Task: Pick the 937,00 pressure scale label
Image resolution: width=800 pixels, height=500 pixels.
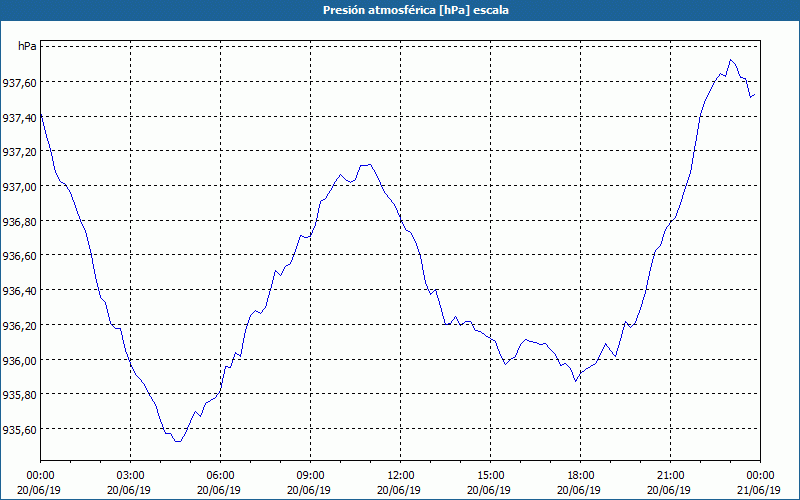Action: (x=20, y=187)
